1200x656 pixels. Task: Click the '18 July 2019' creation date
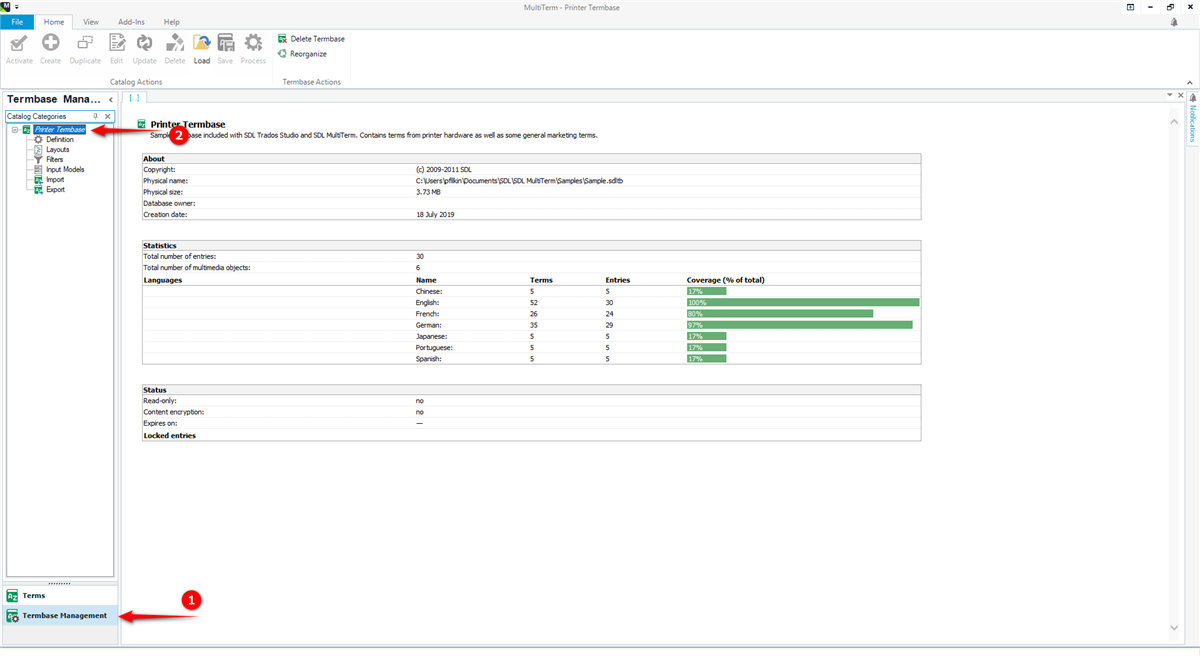[435, 214]
